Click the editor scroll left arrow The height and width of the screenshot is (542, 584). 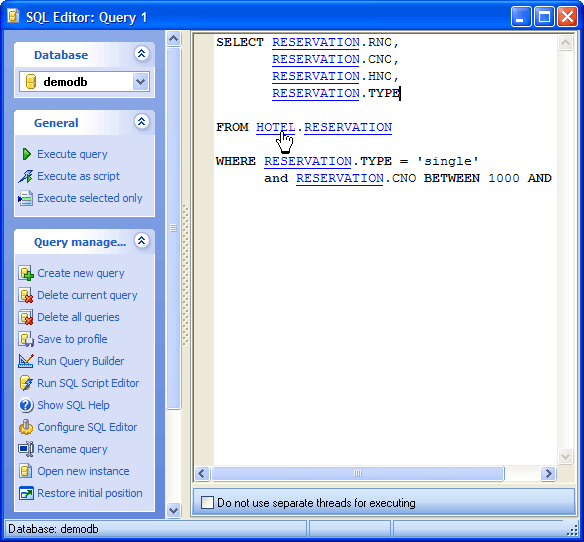tap(201, 473)
